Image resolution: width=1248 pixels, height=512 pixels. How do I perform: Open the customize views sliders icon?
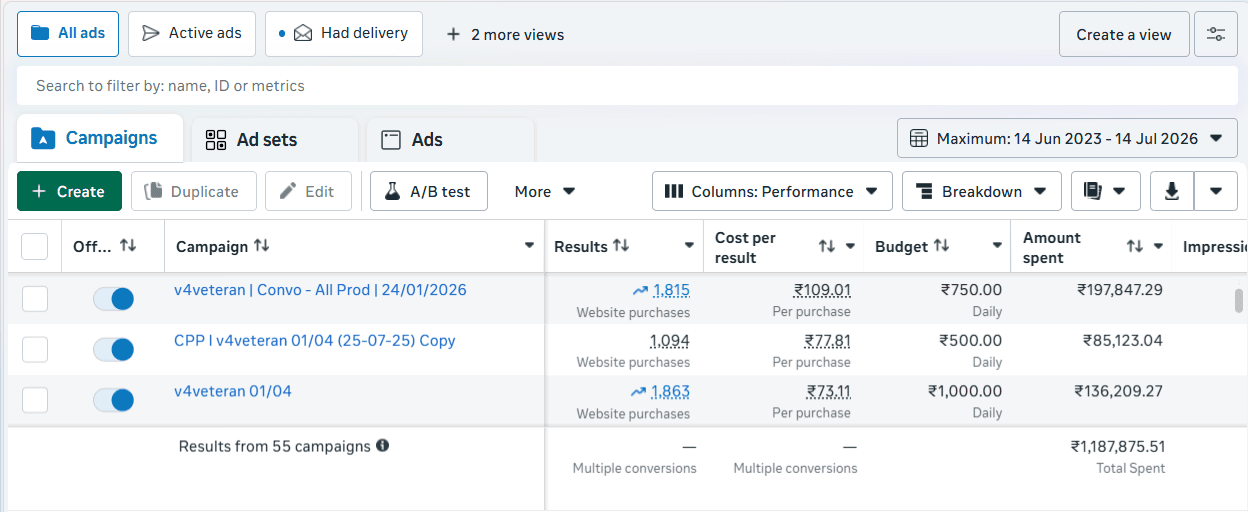pos(1216,34)
